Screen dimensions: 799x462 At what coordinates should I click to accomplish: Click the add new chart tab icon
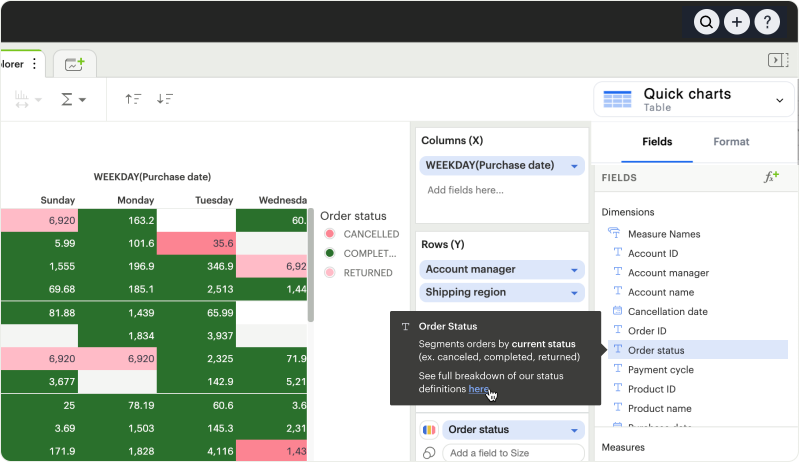coord(75,64)
